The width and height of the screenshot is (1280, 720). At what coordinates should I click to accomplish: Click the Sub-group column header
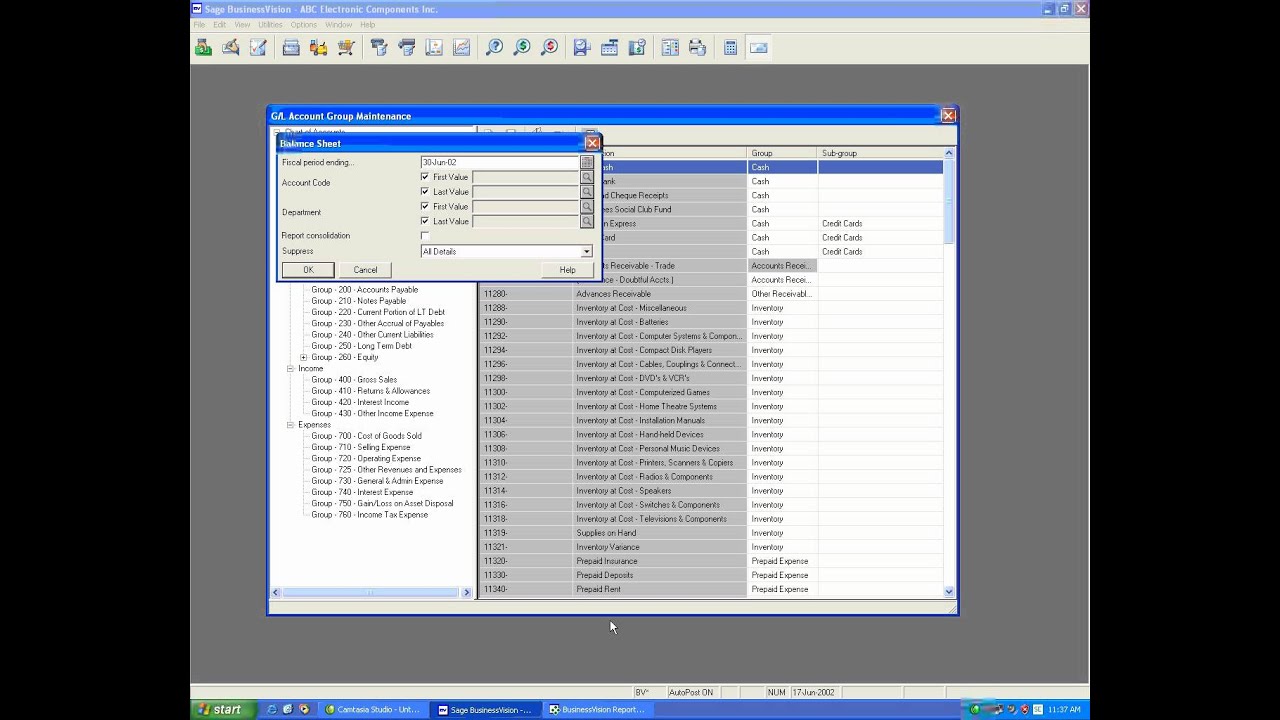pos(880,153)
